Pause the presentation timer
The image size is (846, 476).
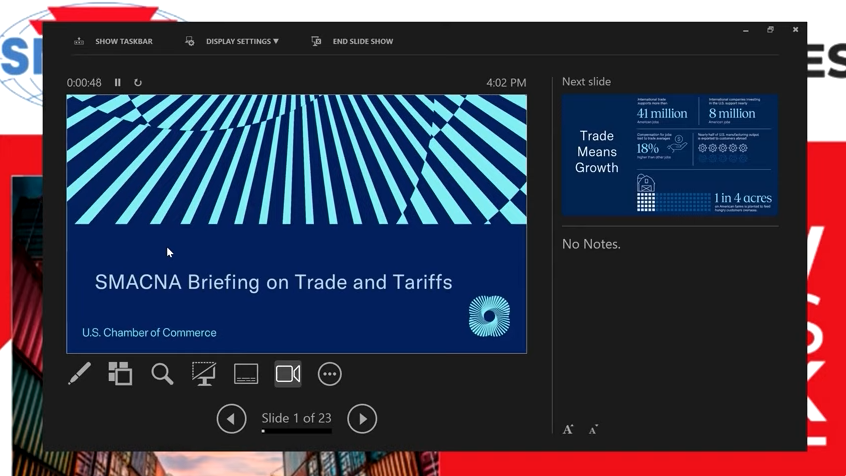[118, 83]
